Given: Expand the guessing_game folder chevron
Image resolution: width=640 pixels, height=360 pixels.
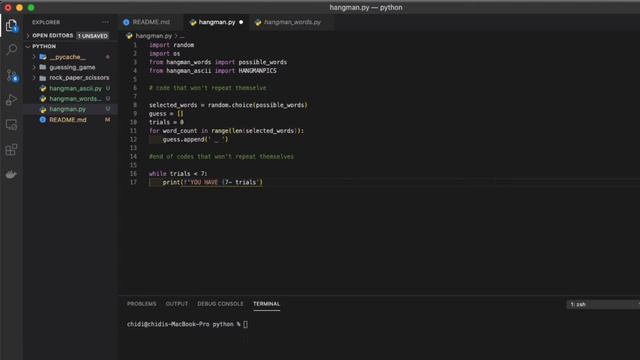Looking at the screenshot, I should coord(34,67).
